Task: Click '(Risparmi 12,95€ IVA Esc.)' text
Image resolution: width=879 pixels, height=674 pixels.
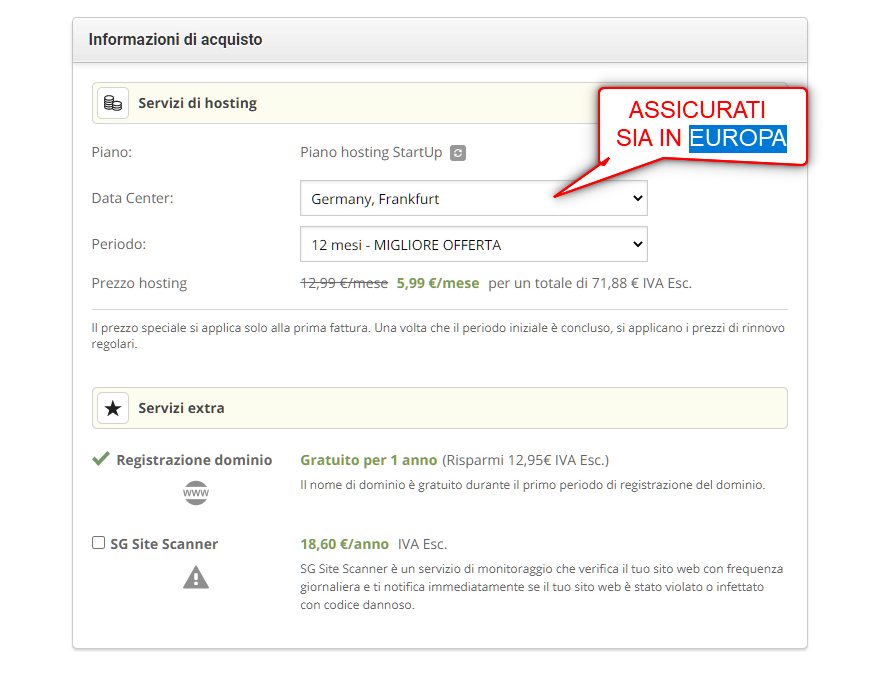Action: (x=525, y=460)
